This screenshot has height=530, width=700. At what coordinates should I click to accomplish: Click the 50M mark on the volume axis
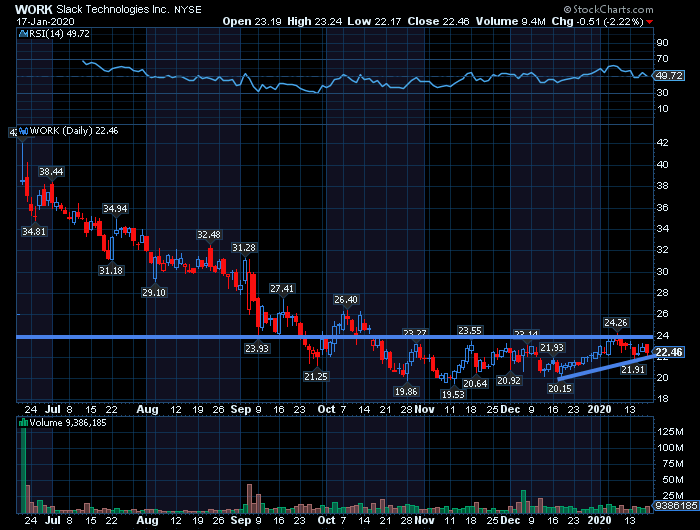click(x=673, y=480)
